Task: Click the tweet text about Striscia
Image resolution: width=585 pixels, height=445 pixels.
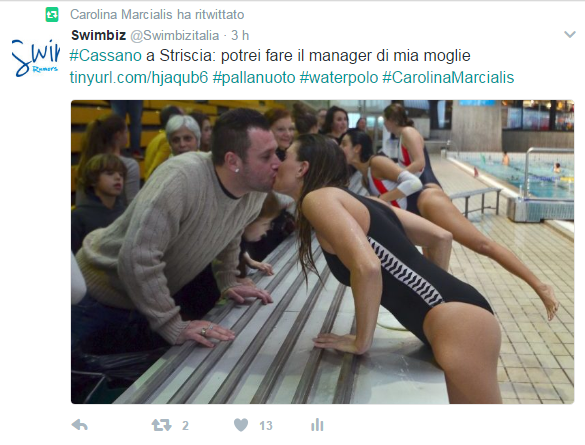Action: coord(308,56)
